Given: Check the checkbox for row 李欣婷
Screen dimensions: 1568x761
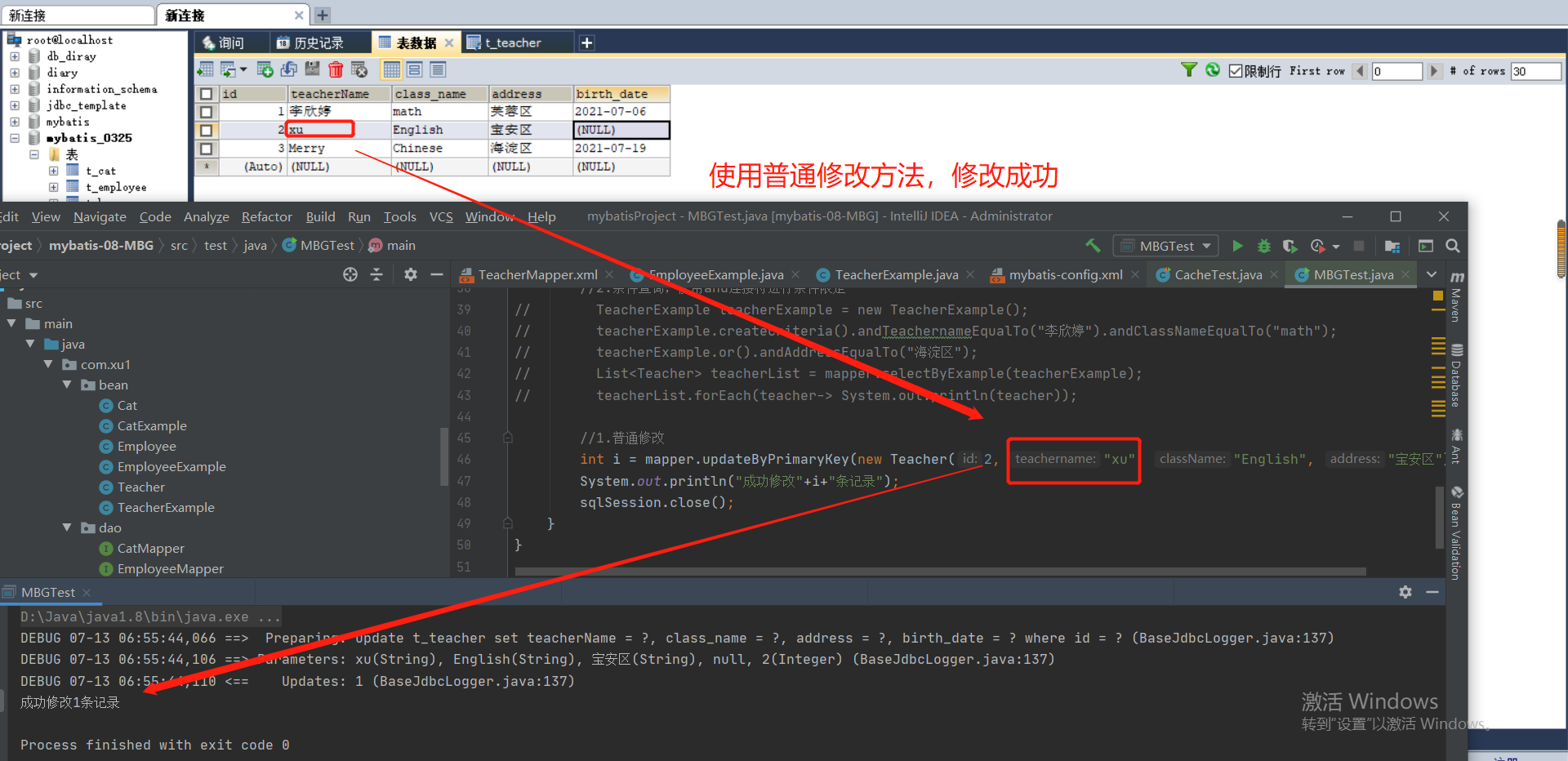Looking at the screenshot, I should tap(207, 112).
